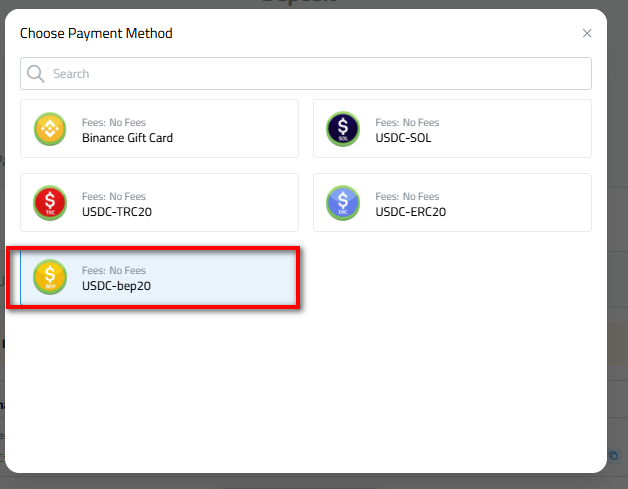
Task: Choose USDC-SOL as payment method
Action: click(x=452, y=129)
